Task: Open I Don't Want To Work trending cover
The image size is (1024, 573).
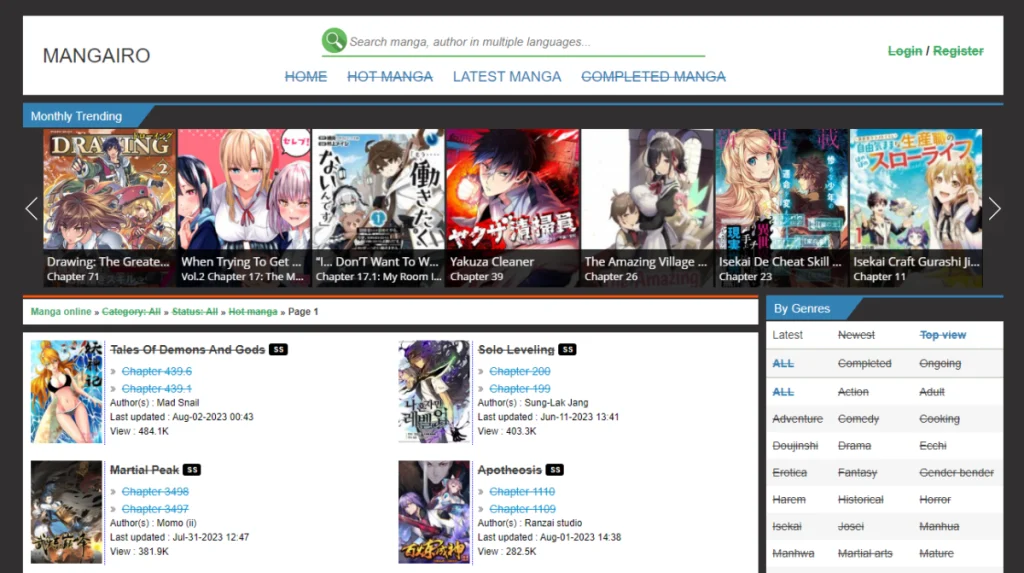Action: (x=378, y=208)
